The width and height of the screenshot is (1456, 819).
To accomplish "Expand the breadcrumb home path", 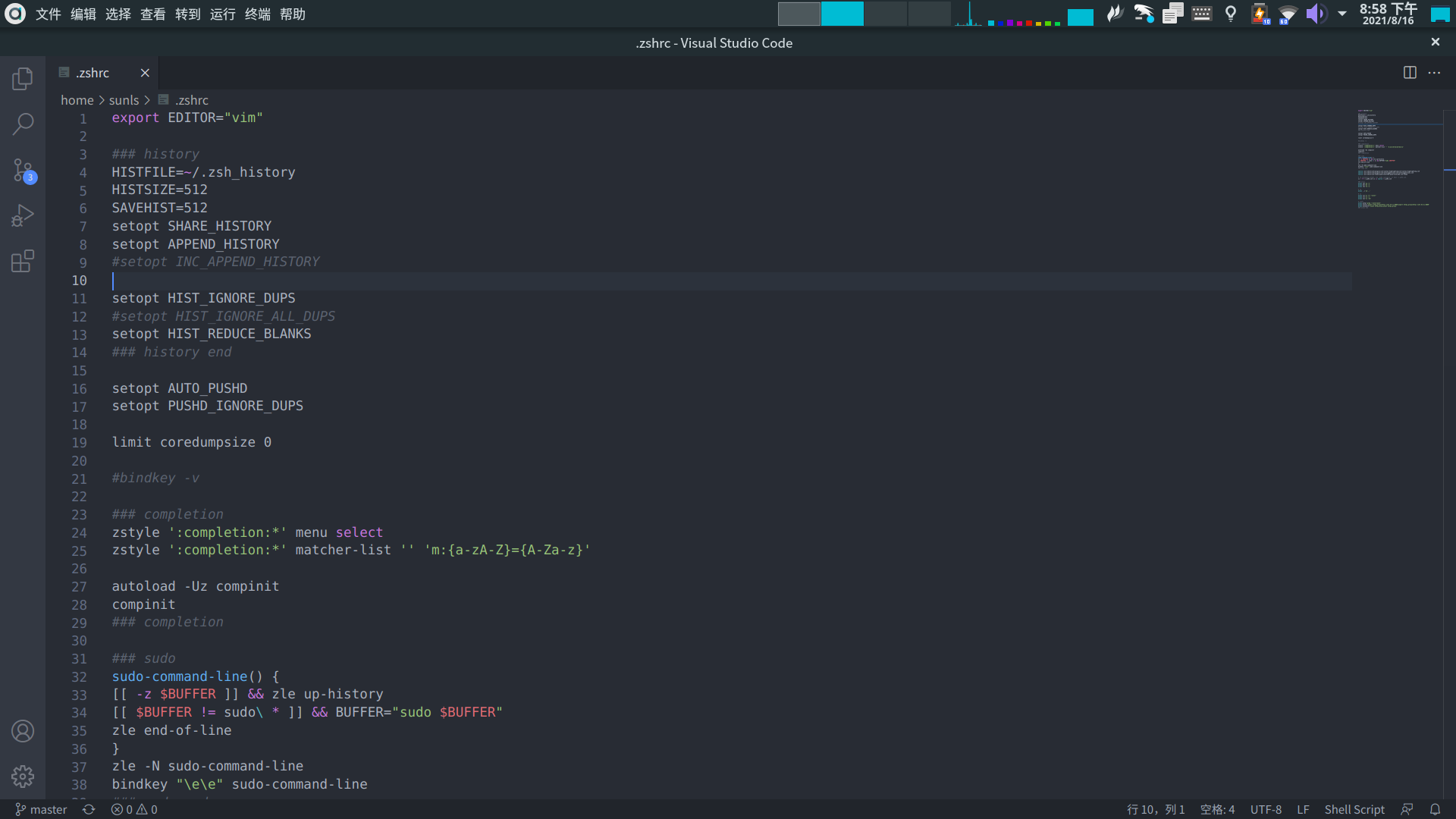I will [x=76, y=99].
